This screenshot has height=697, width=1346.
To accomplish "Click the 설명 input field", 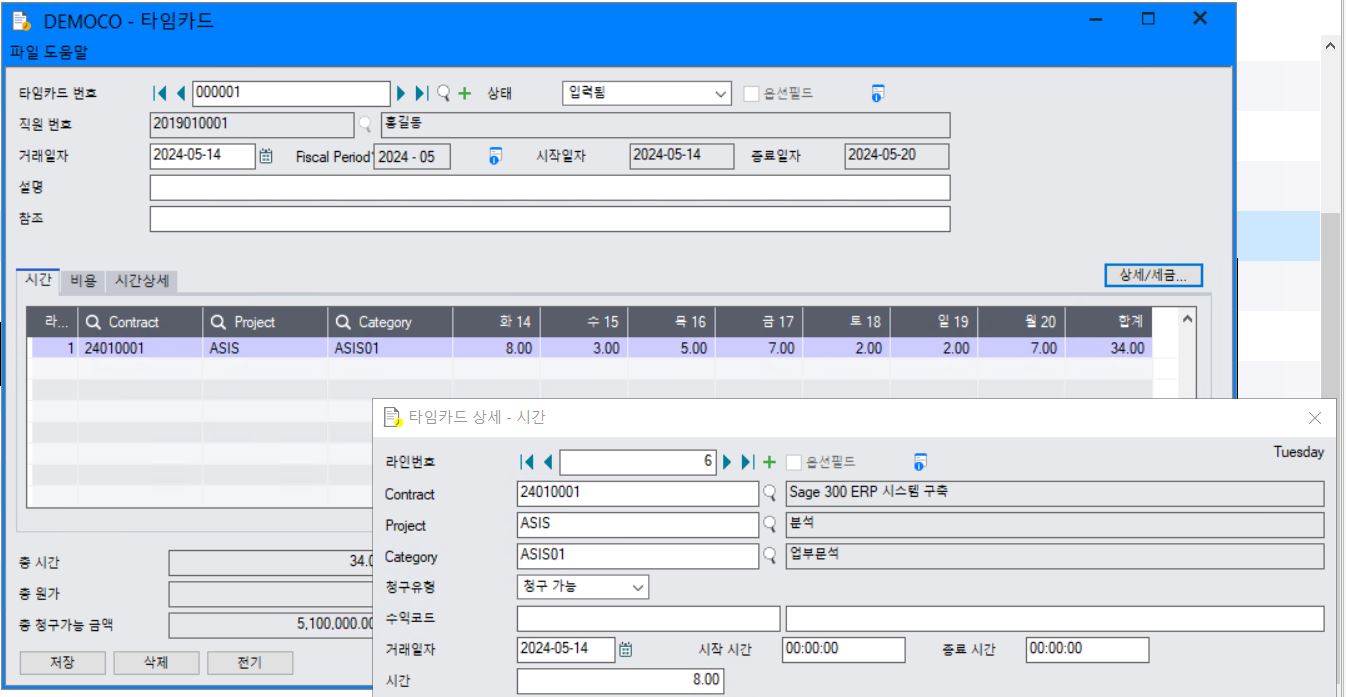I will coord(550,188).
